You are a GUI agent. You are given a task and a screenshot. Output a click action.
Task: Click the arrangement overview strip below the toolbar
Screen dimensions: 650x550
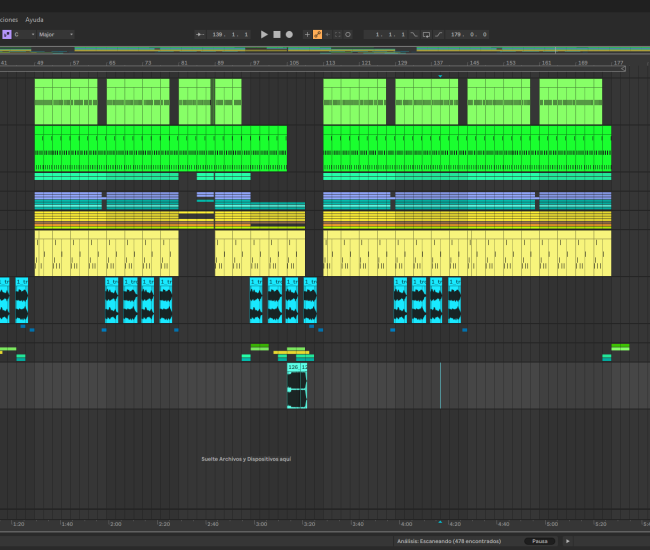coord(325,49)
